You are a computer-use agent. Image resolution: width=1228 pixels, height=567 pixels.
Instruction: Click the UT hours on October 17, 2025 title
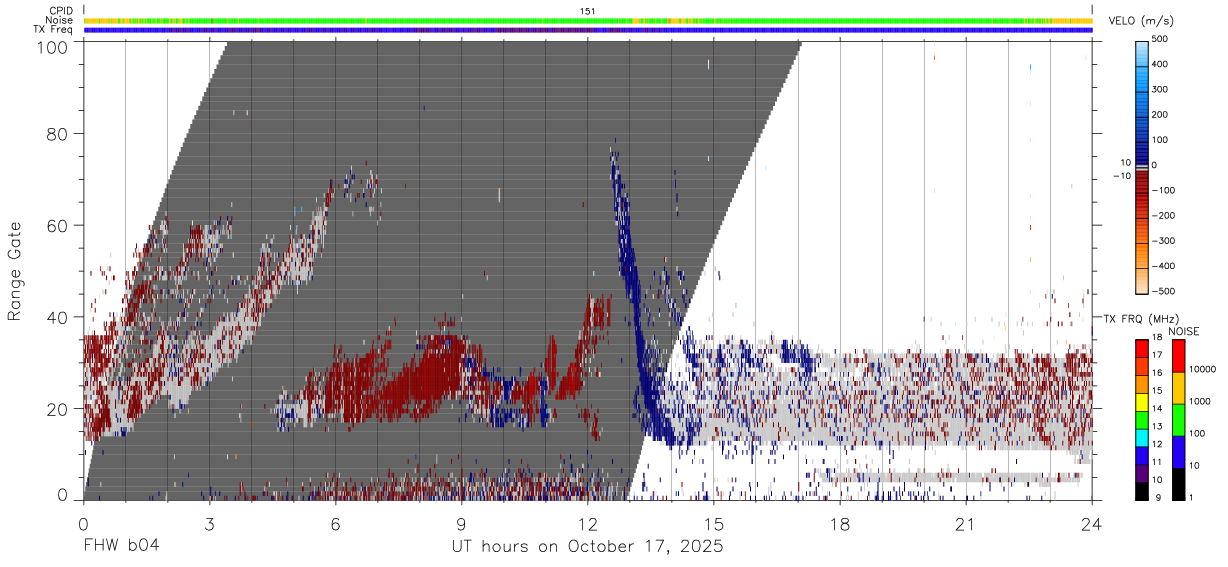point(588,546)
